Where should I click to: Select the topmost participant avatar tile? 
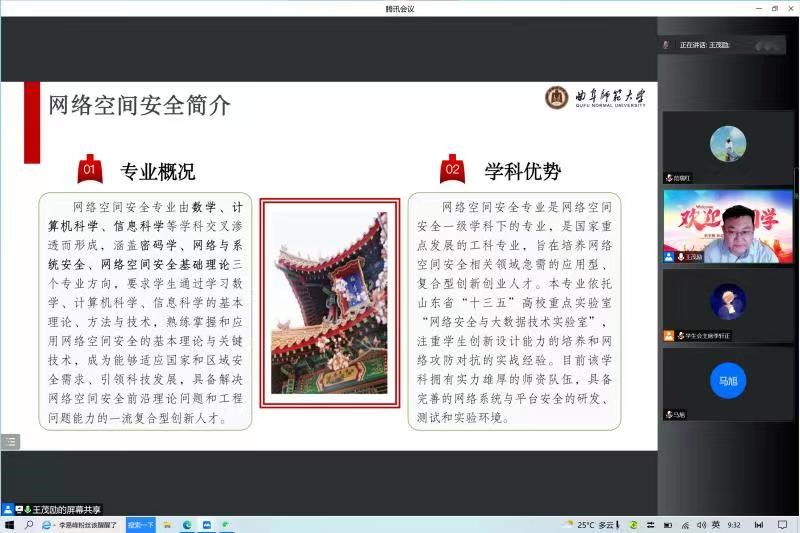[x=728, y=146]
